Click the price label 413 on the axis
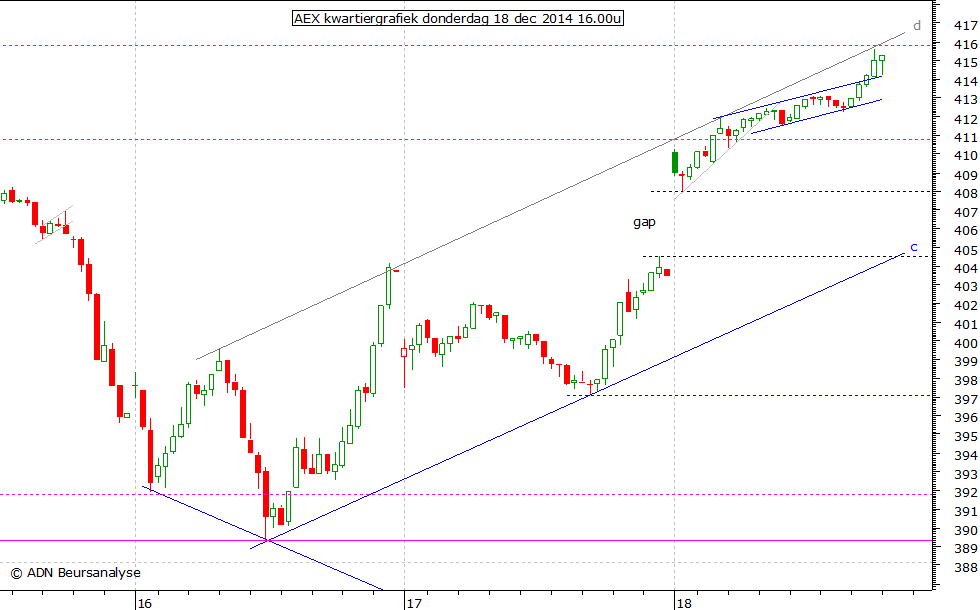This screenshot has height=610, width=980. pyautogui.click(x=966, y=99)
